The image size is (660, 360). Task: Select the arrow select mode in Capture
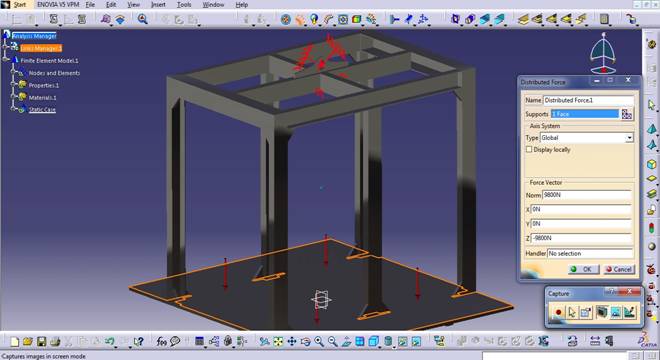pyautogui.click(x=572, y=312)
